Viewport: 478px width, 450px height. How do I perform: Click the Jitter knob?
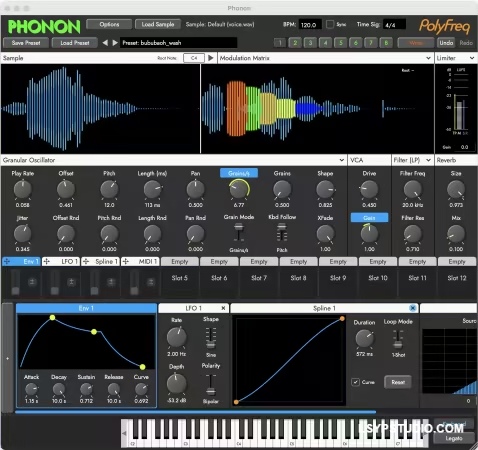tap(22, 234)
